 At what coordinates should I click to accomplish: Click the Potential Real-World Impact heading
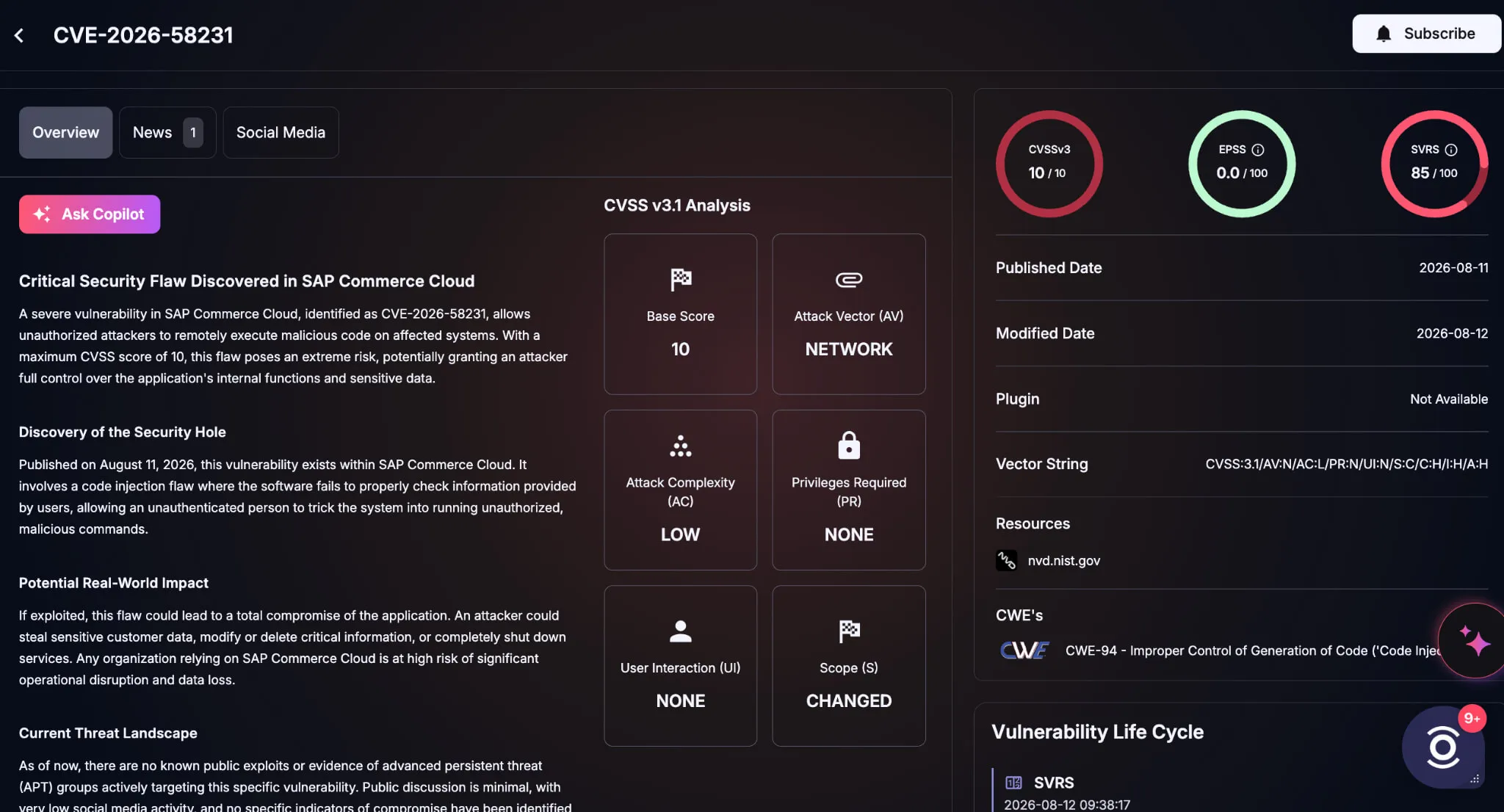coord(113,583)
